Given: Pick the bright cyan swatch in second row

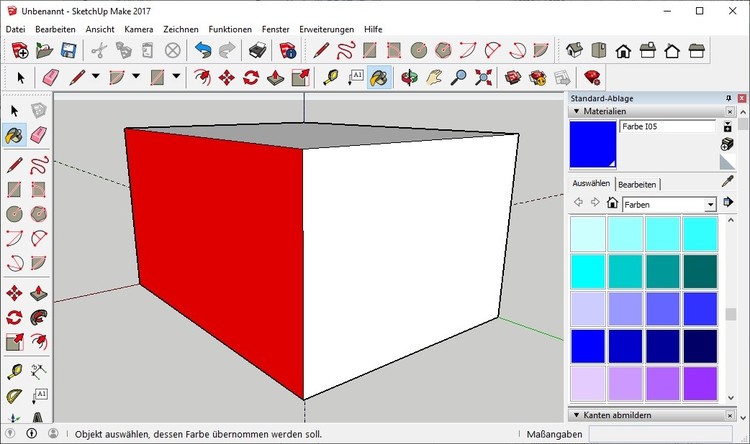Looking at the screenshot, I should tap(588, 271).
